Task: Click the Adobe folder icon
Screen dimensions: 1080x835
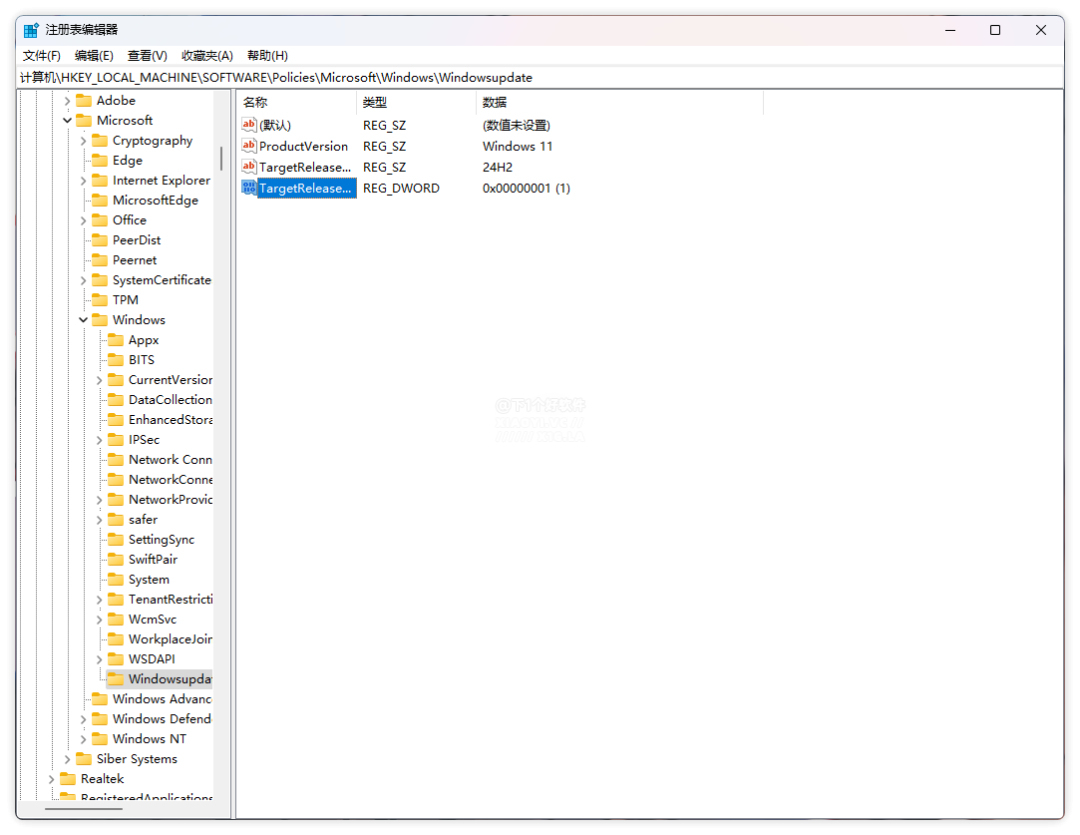Action: pos(84,101)
